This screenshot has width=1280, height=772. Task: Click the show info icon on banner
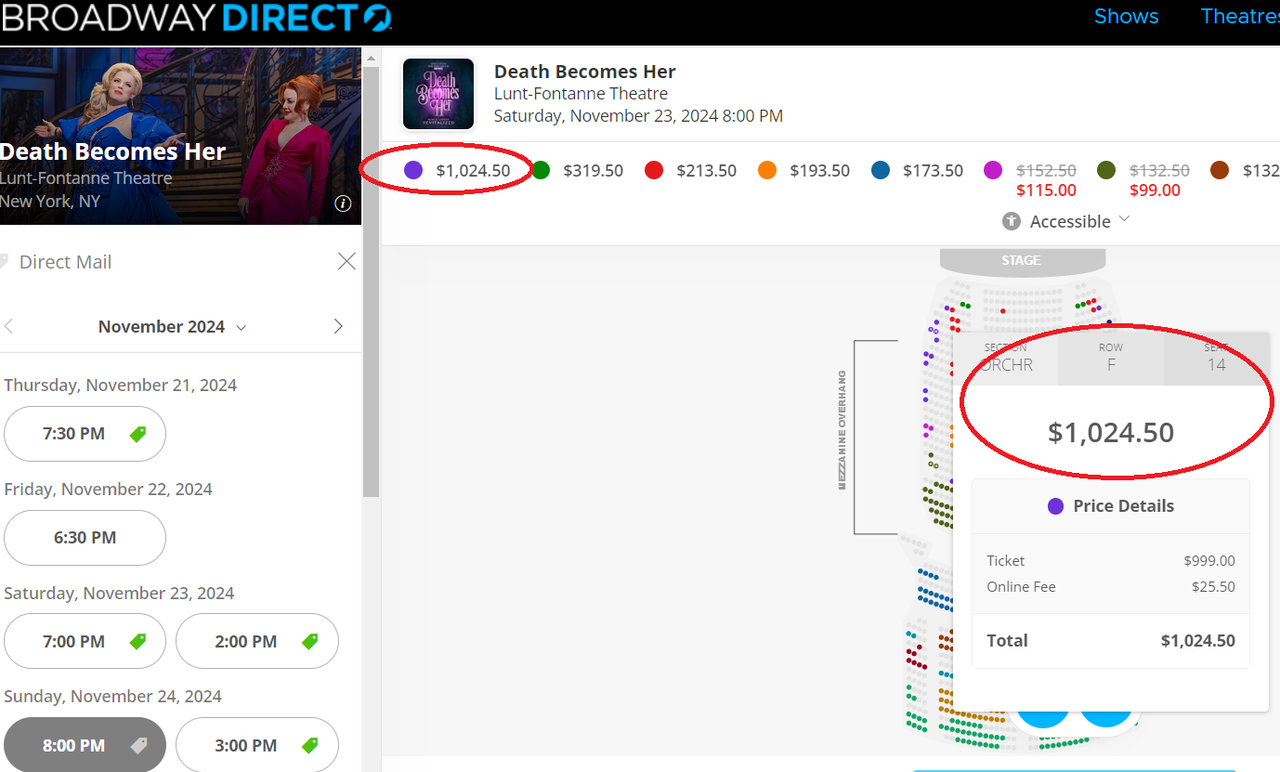click(x=343, y=203)
